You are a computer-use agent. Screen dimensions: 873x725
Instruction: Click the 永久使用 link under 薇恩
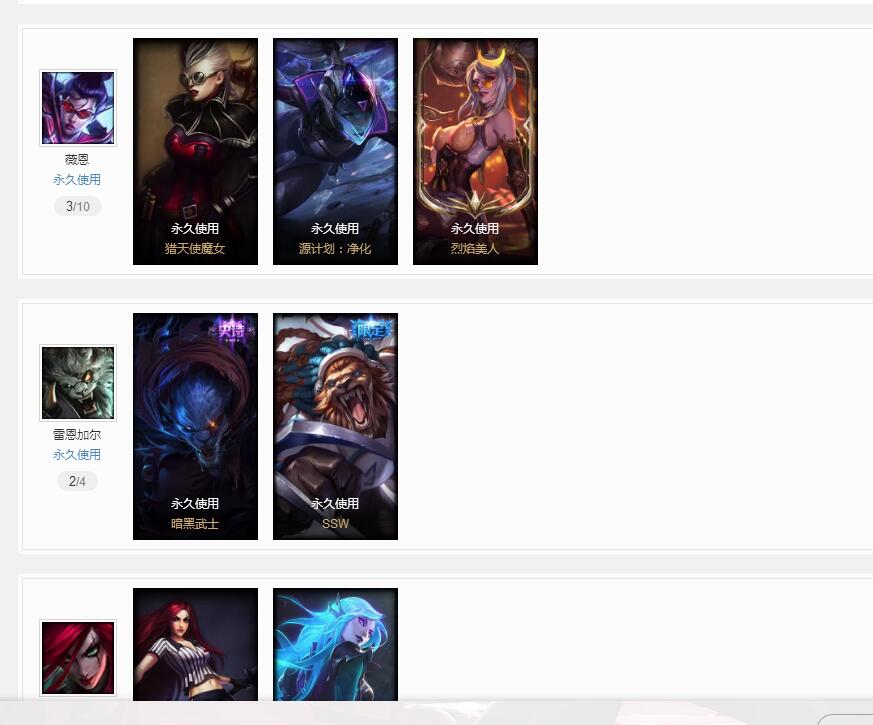[77, 179]
